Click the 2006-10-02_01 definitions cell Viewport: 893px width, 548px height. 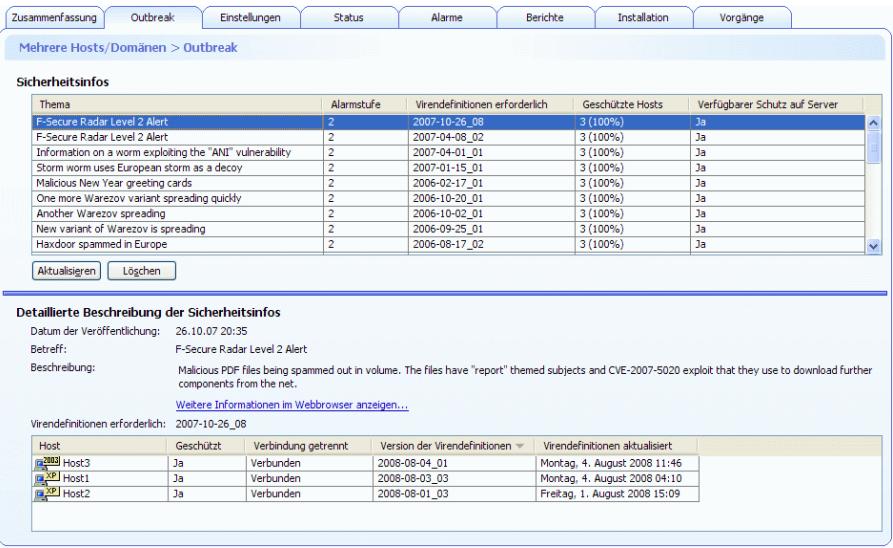point(492,214)
